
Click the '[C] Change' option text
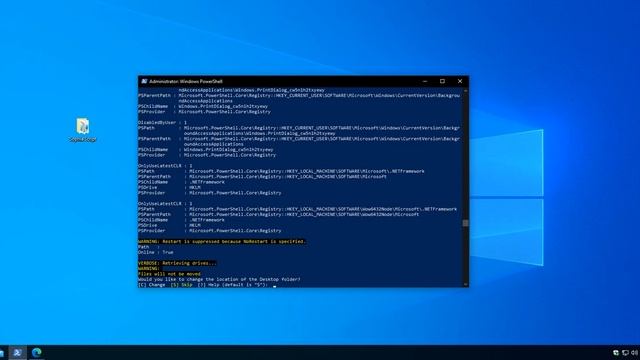click(x=151, y=284)
